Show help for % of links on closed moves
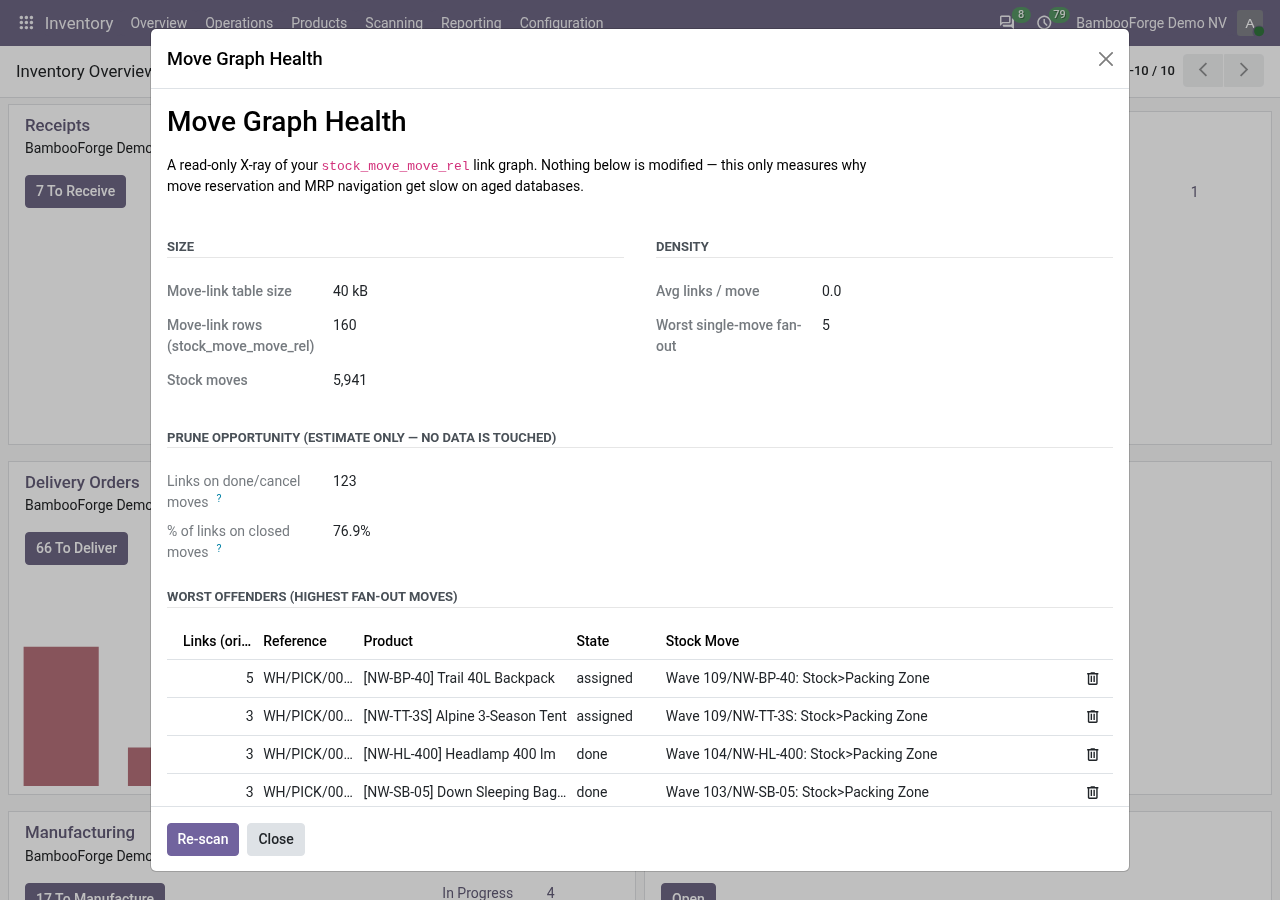The width and height of the screenshot is (1280, 900). click(219, 548)
